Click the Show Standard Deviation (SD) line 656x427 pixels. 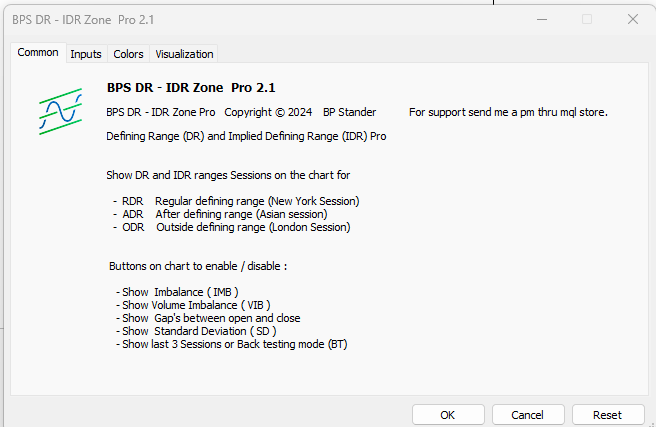point(196,331)
